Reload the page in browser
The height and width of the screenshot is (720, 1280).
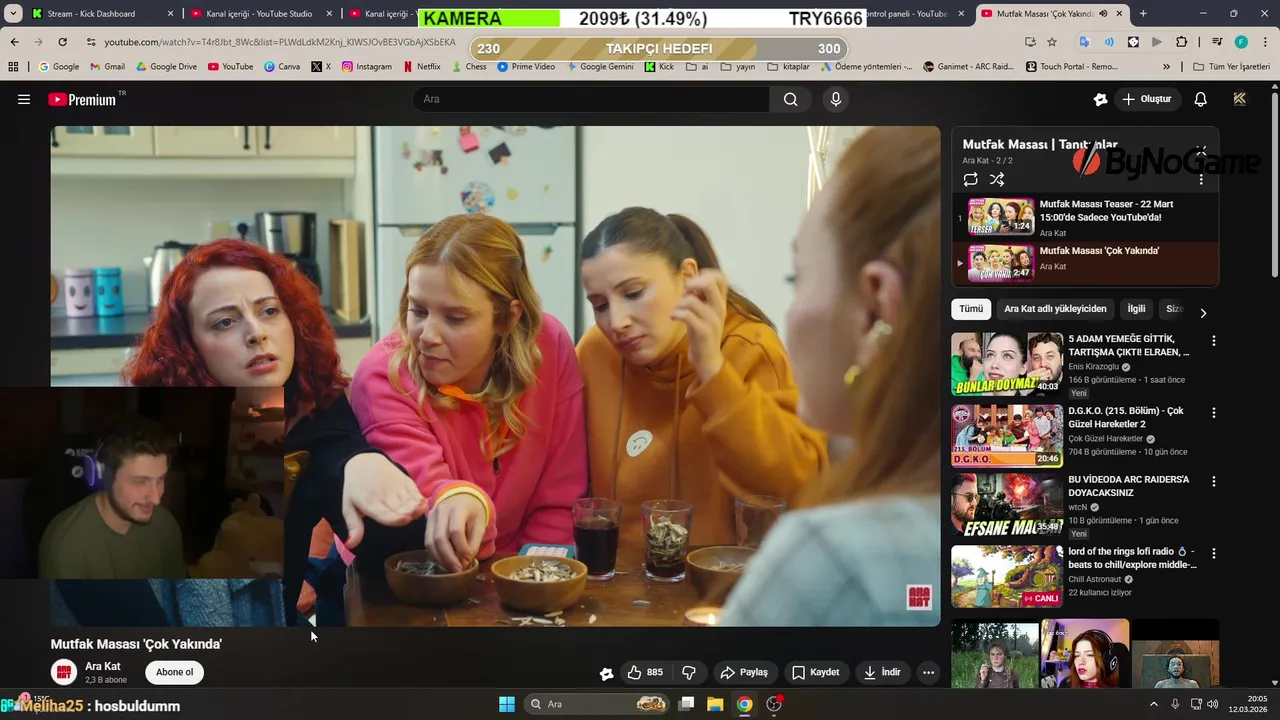click(62, 42)
